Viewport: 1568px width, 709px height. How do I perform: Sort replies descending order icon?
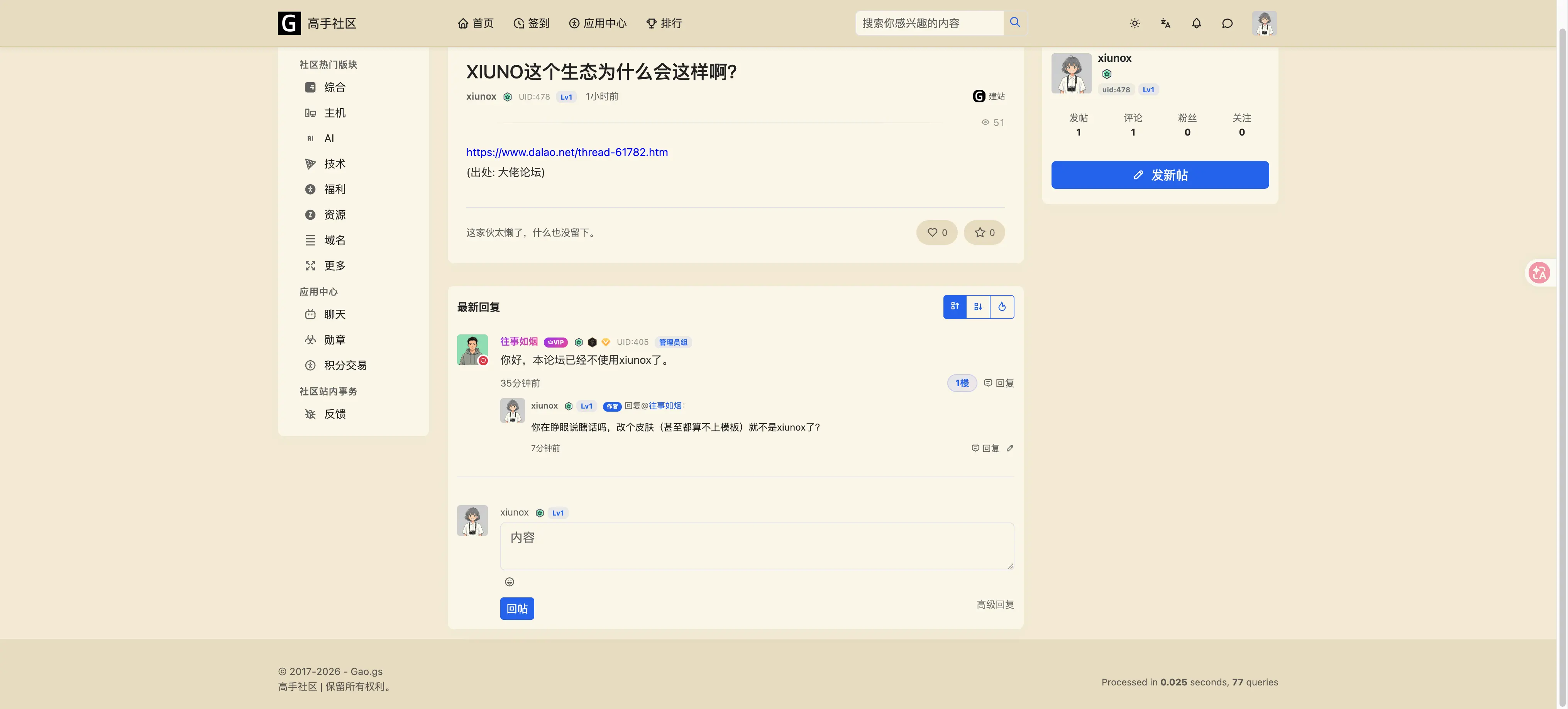point(978,307)
